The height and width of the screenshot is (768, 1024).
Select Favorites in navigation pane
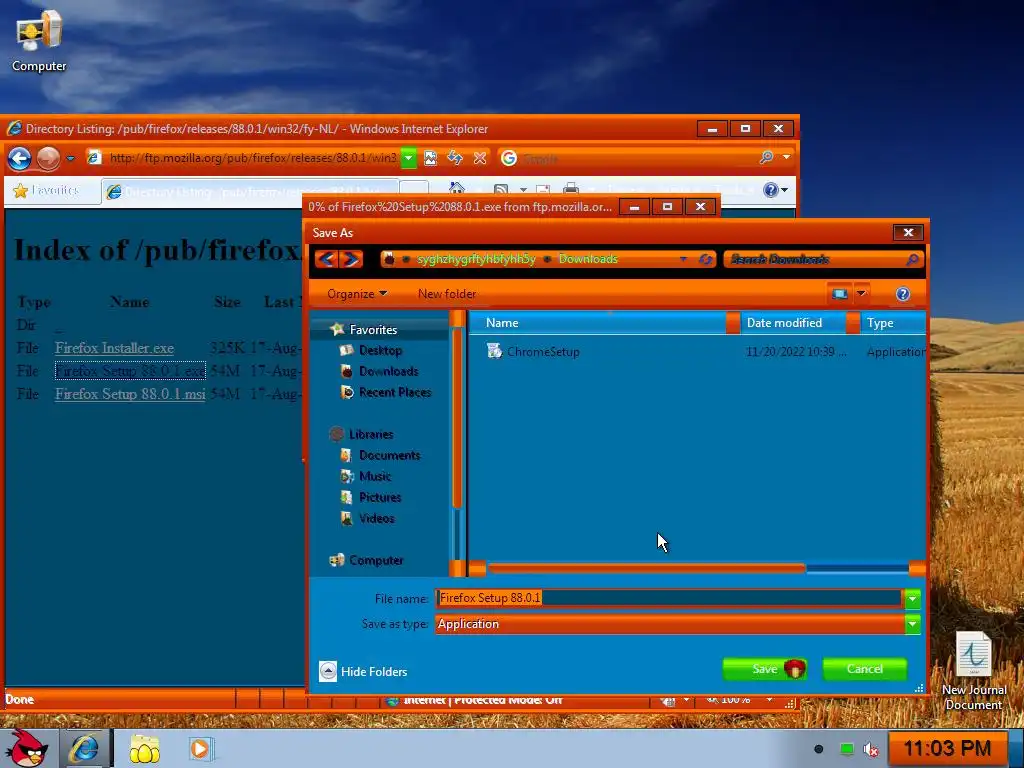point(373,330)
